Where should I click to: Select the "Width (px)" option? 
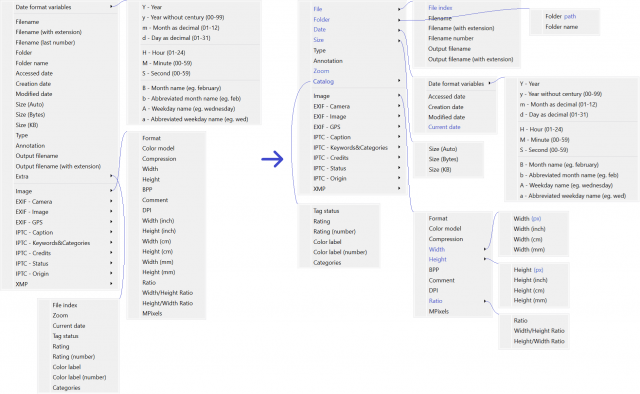tap(527, 219)
